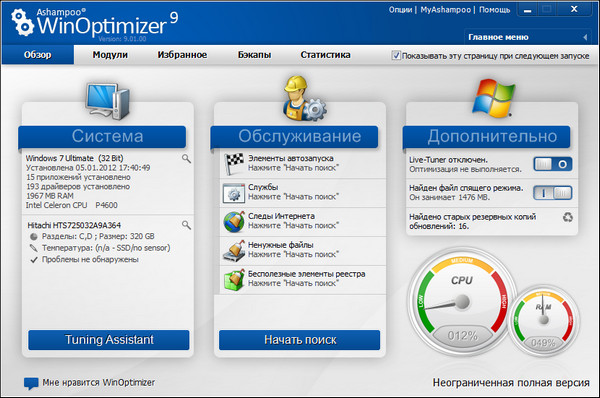This screenshot has height=398, width=600.
Task: Switch to the Модули tab
Action: [110, 55]
